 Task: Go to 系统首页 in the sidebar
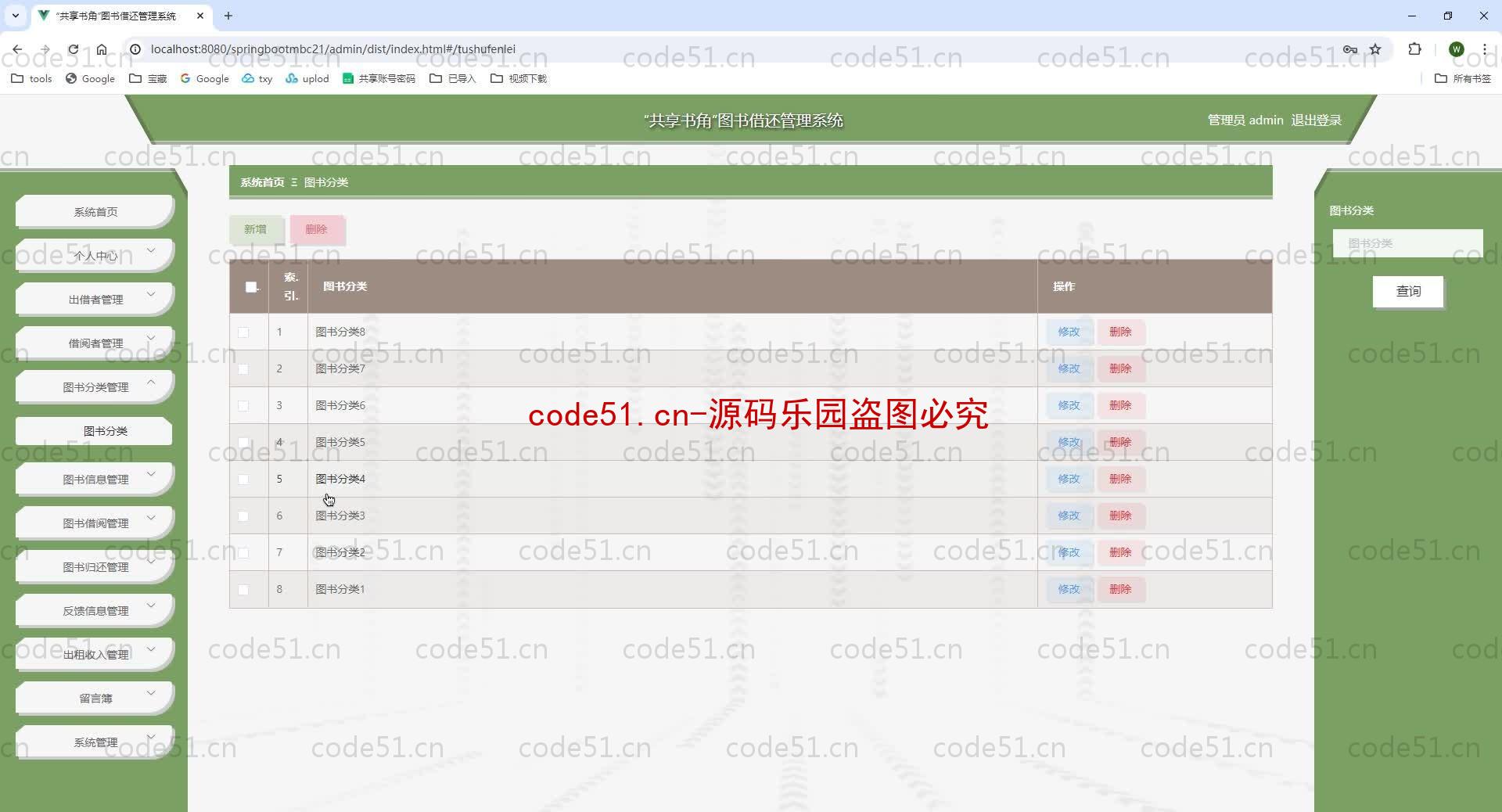coord(94,211)
